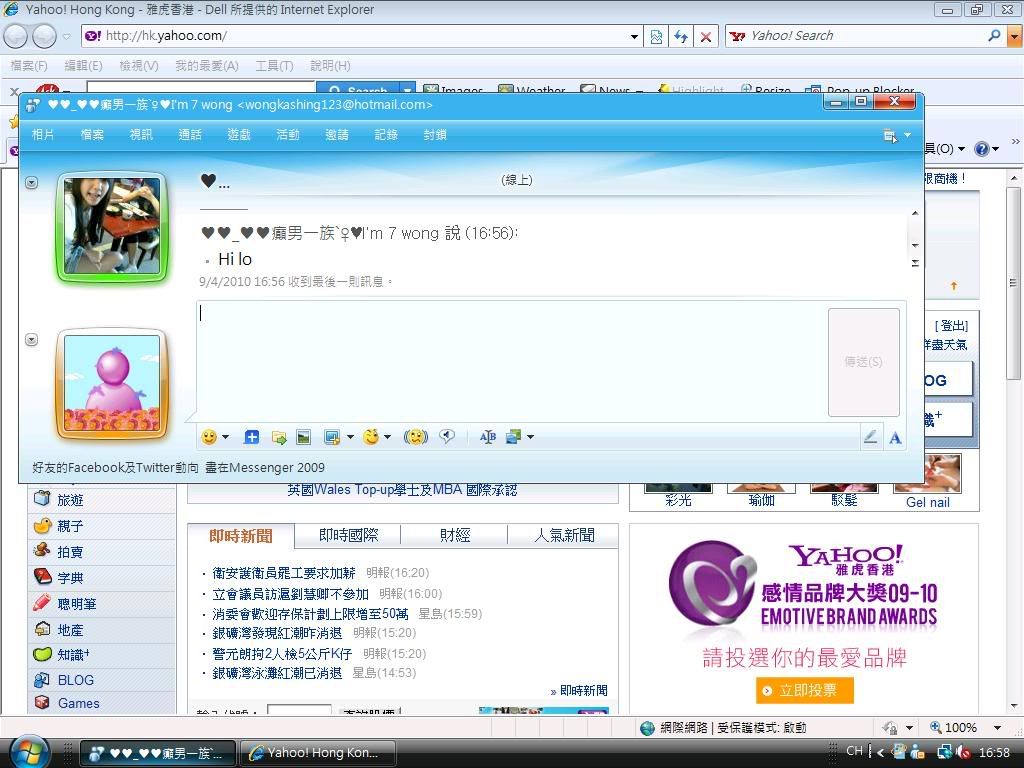Image resolution: width=1024 pixels, height=768 pixels.
Task: Click the nudge icon in chat toolbar
Action: point(415,437)
